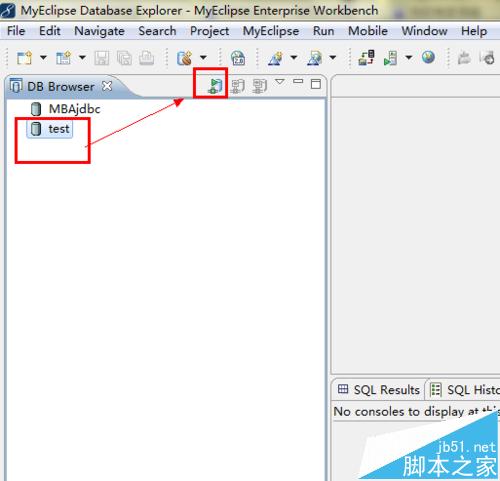Image resolution: width=500 pixels, height=481 pixels.
Task: Click the close all connections icon
Action: coord(260,86)
